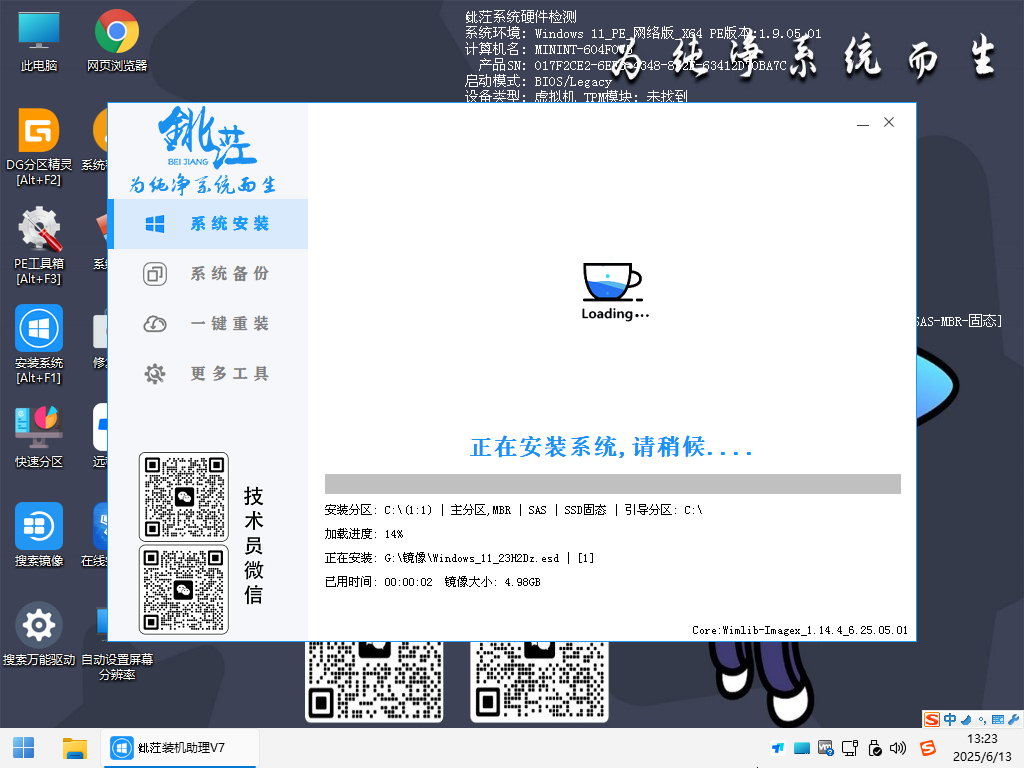This screenshot has height=768, width=1024.
Task: Click the safely remove USB tray icon
Action: click(874, 748)
